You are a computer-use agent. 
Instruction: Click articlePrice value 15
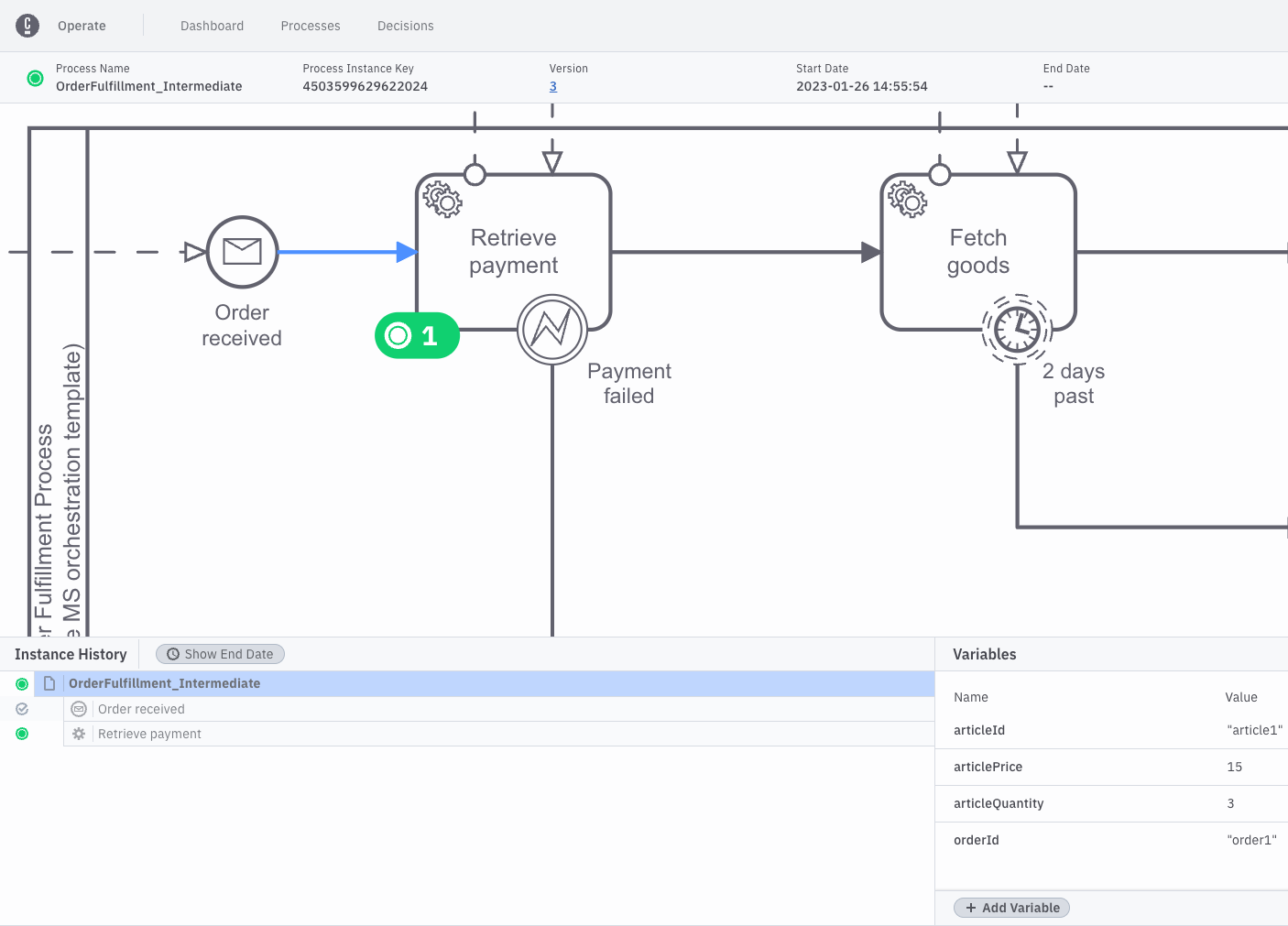(x=1235, y=767)
